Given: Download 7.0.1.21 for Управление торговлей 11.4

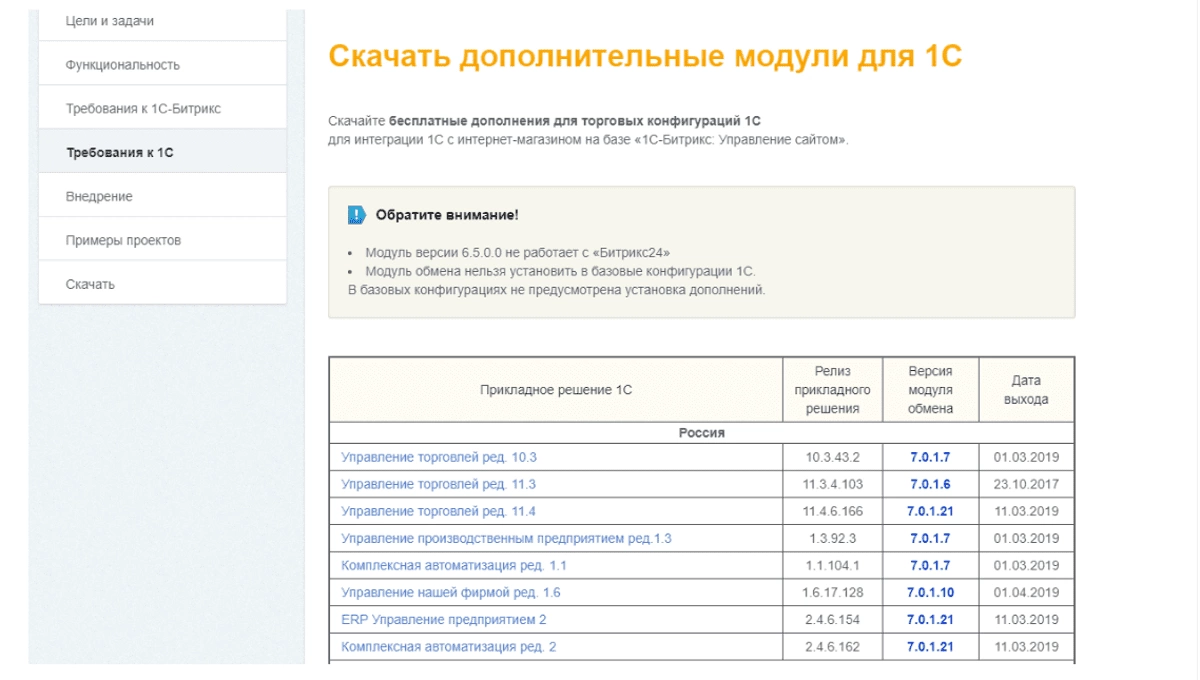Looking at the screenshot, I should point(930,511).
